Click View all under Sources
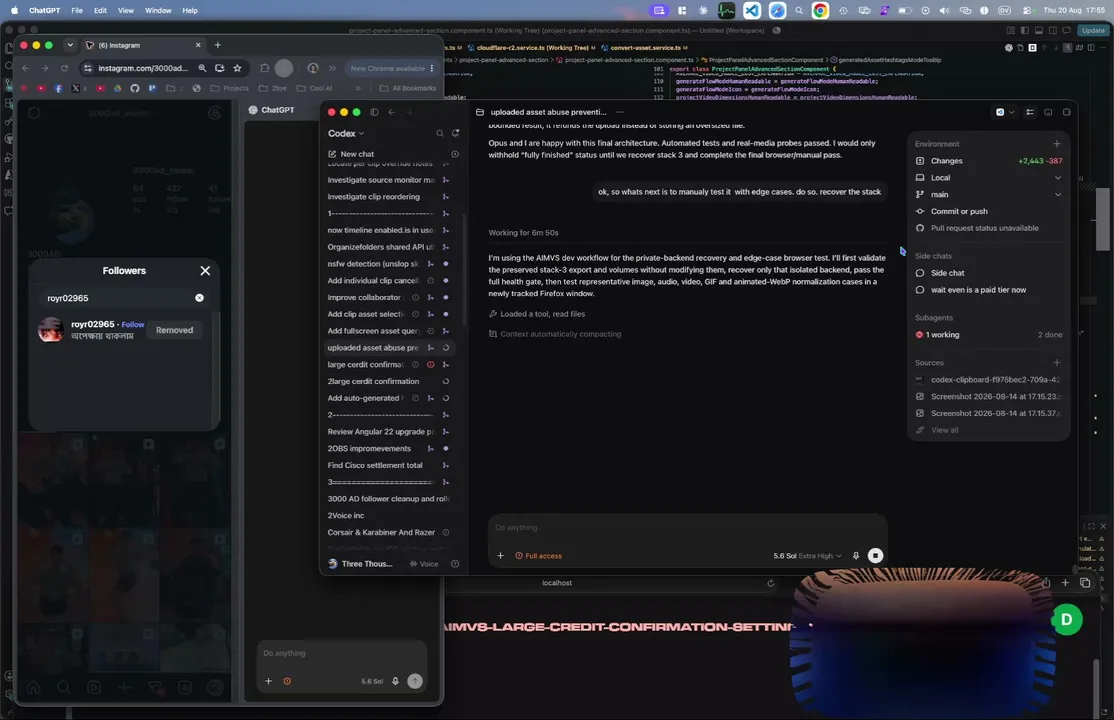The width and height of the screenshot is (1114, 720). click(x=944, y=430)
